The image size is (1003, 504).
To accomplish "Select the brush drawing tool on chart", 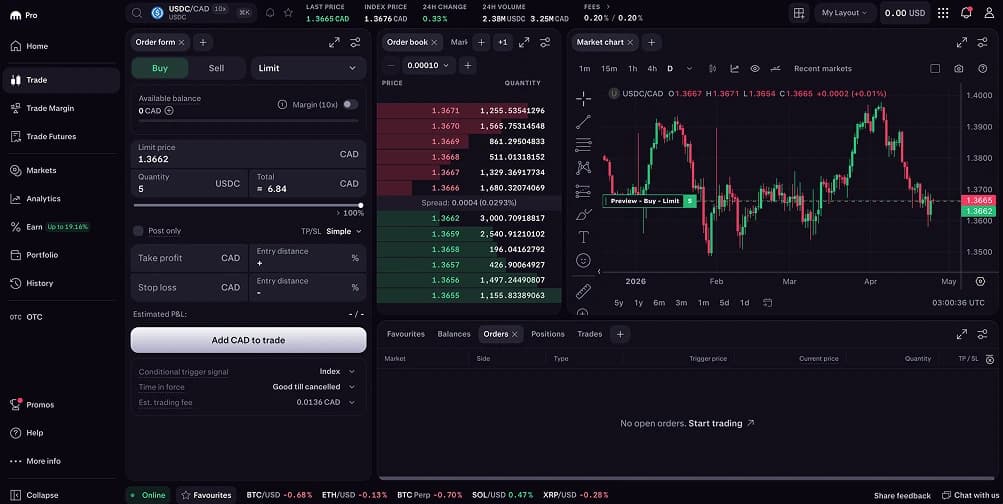I will coord(583,214).
